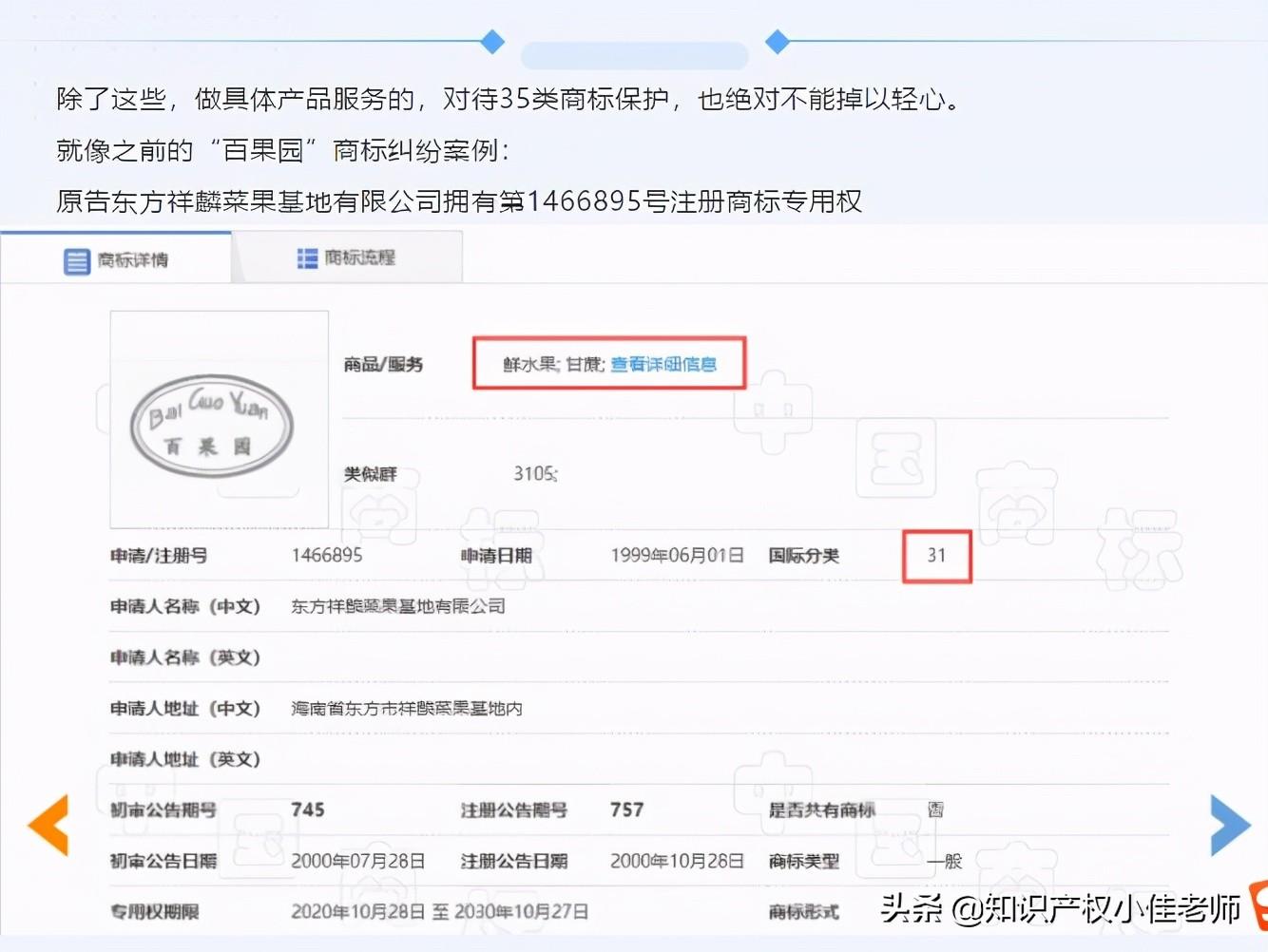Click the 注册公告期号 label
Screen dimensions: 1268x952
[x=514, y=809]
